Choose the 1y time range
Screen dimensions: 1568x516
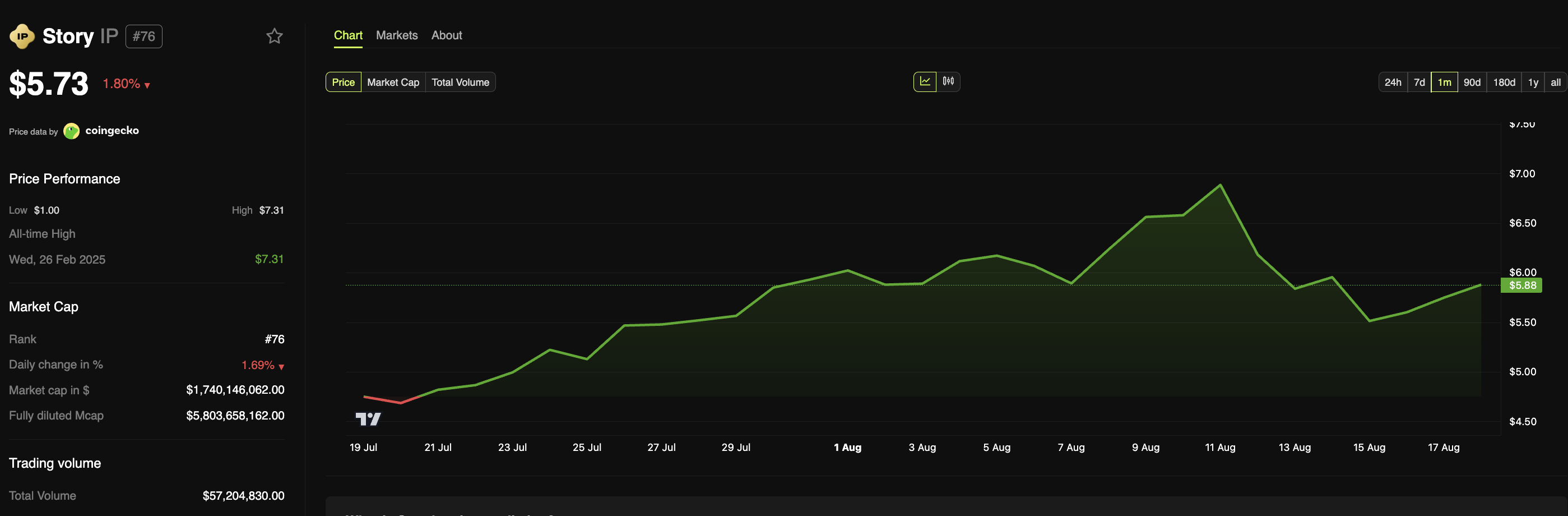click(1533, 82)
